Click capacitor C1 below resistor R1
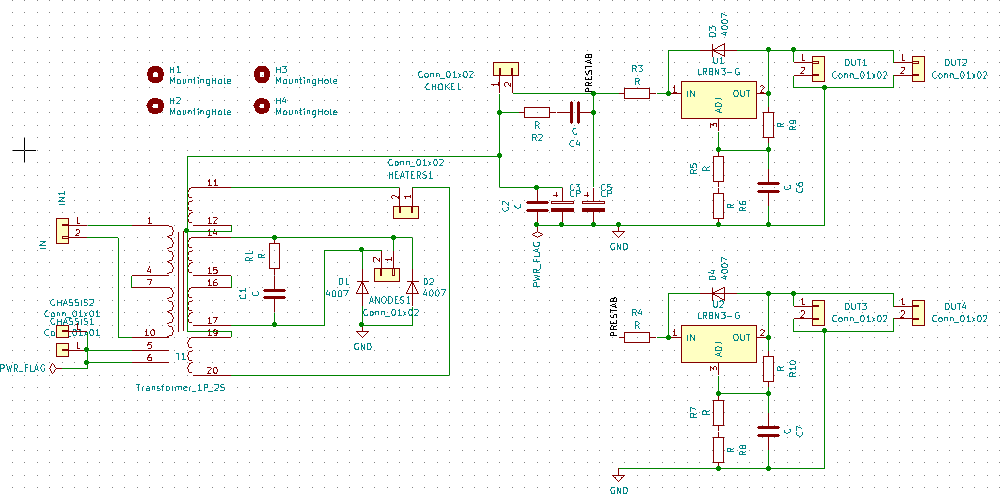Screen dimensions: 1003x499 coord(274,294)
